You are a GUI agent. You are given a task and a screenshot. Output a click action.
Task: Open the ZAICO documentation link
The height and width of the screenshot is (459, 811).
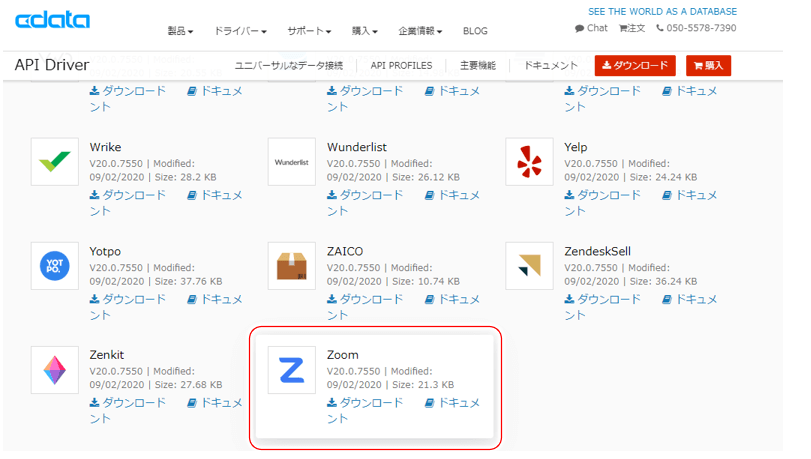[453, 299]
